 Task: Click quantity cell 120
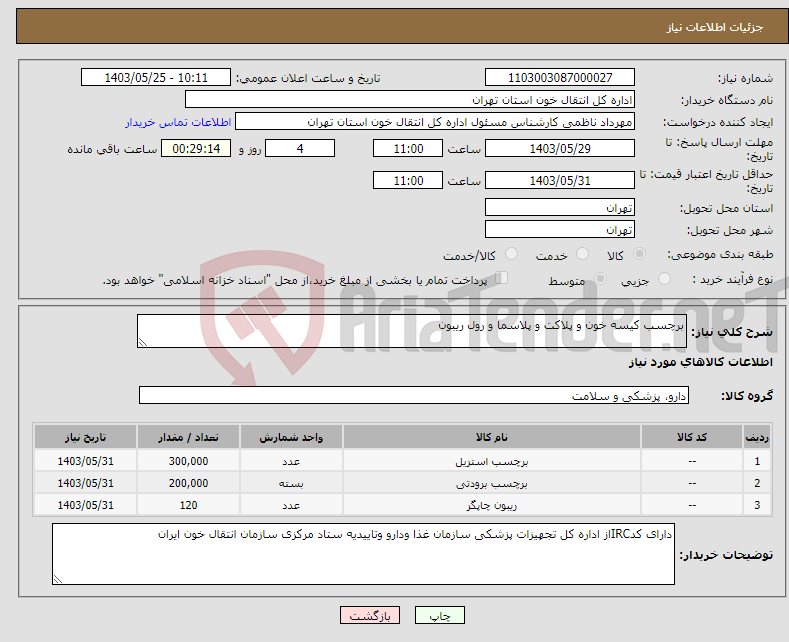click(x=188, y=505)
